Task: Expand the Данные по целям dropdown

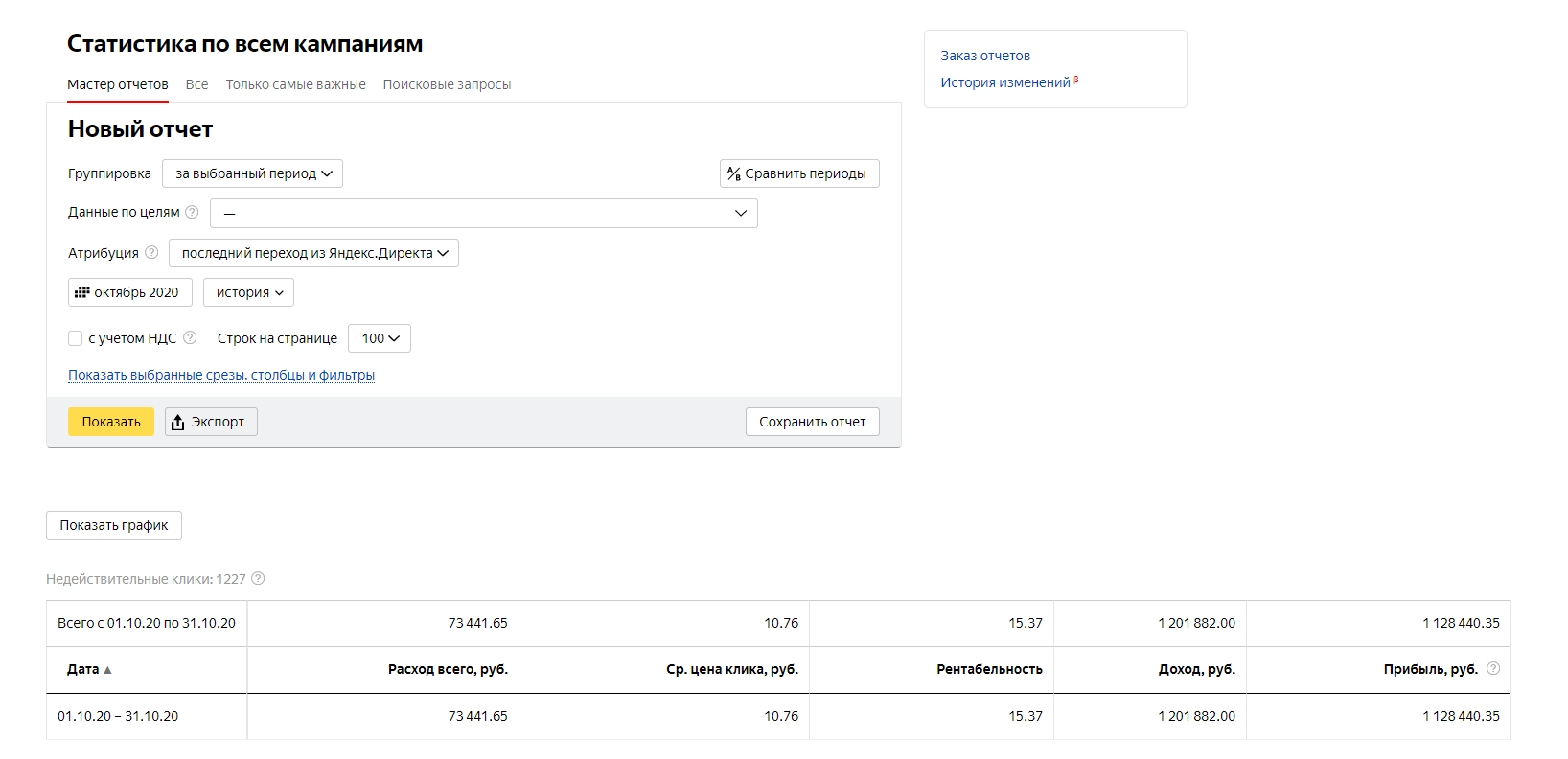Action: pos(484,213)
